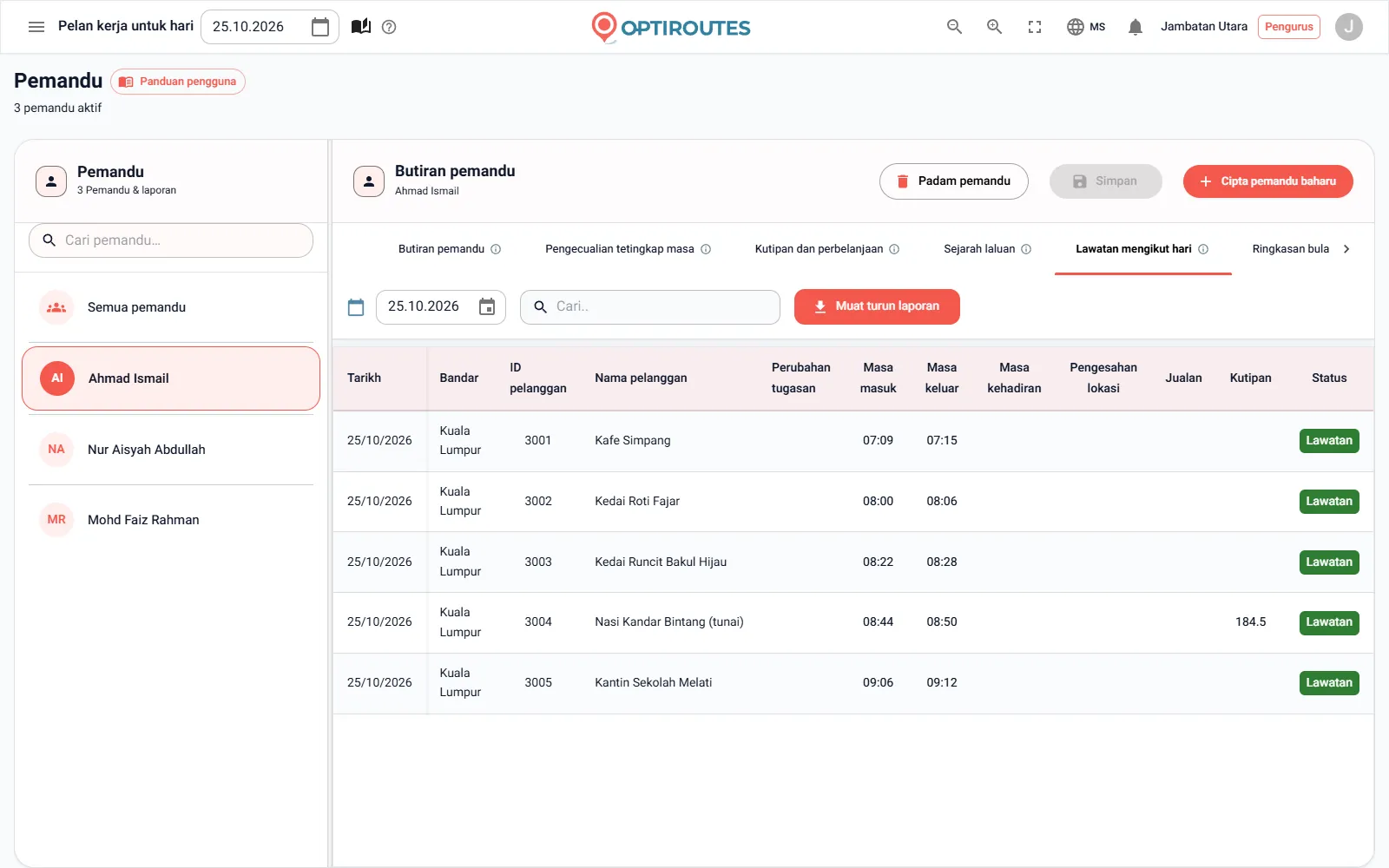The width and height of the screenshot is (1389, 868).
Task: Click the zoom-in magnifier icon
Action: [x=994, y=27]
